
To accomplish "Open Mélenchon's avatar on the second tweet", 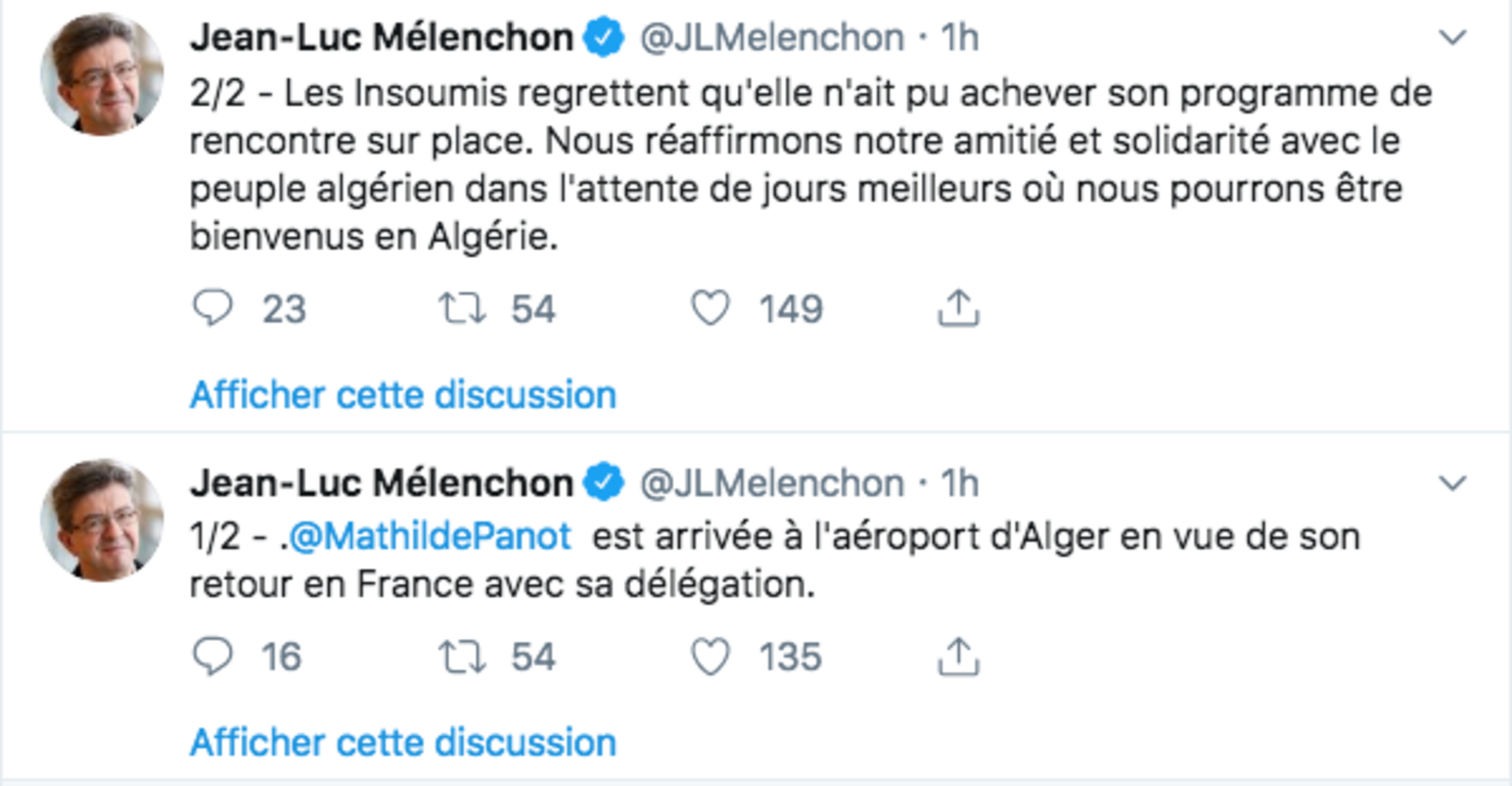I will 102,520.
